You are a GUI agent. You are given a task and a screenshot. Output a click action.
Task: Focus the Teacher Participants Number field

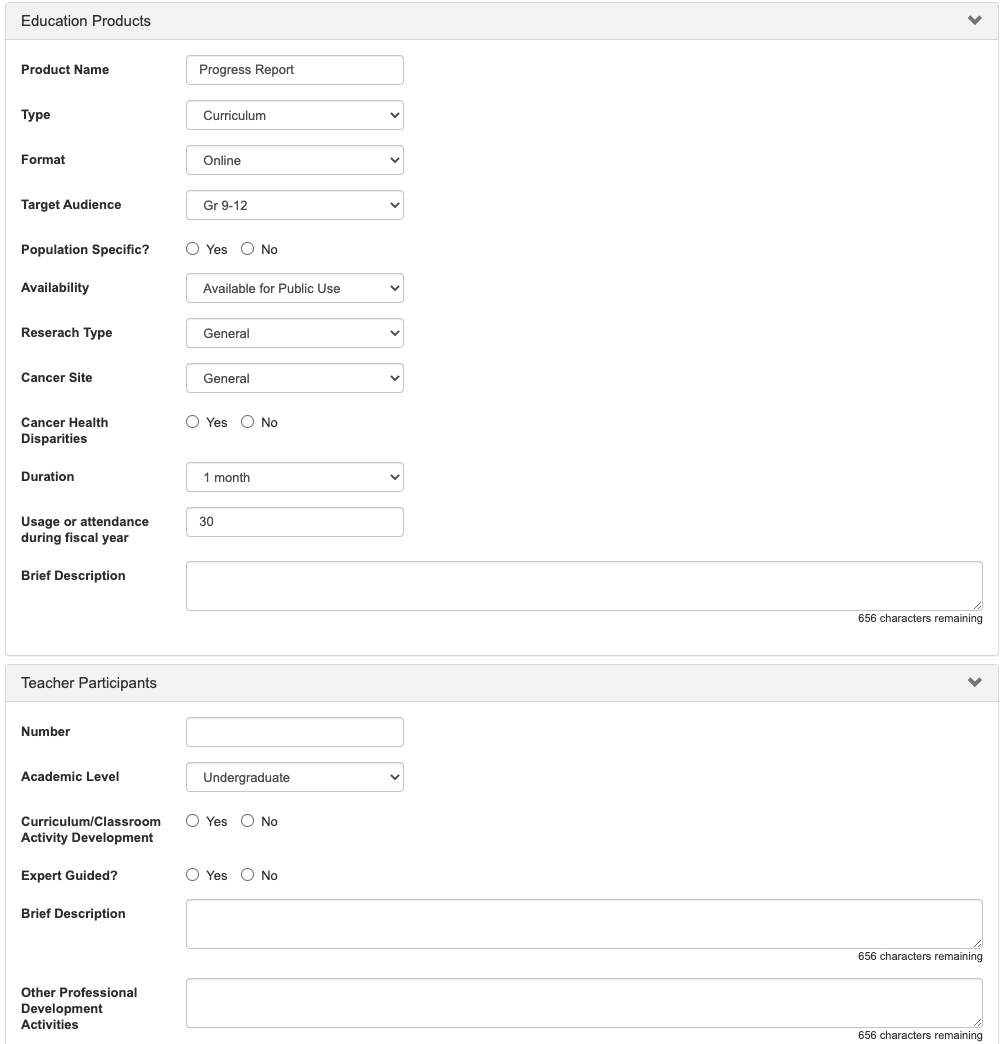click(x=295, y=732)
